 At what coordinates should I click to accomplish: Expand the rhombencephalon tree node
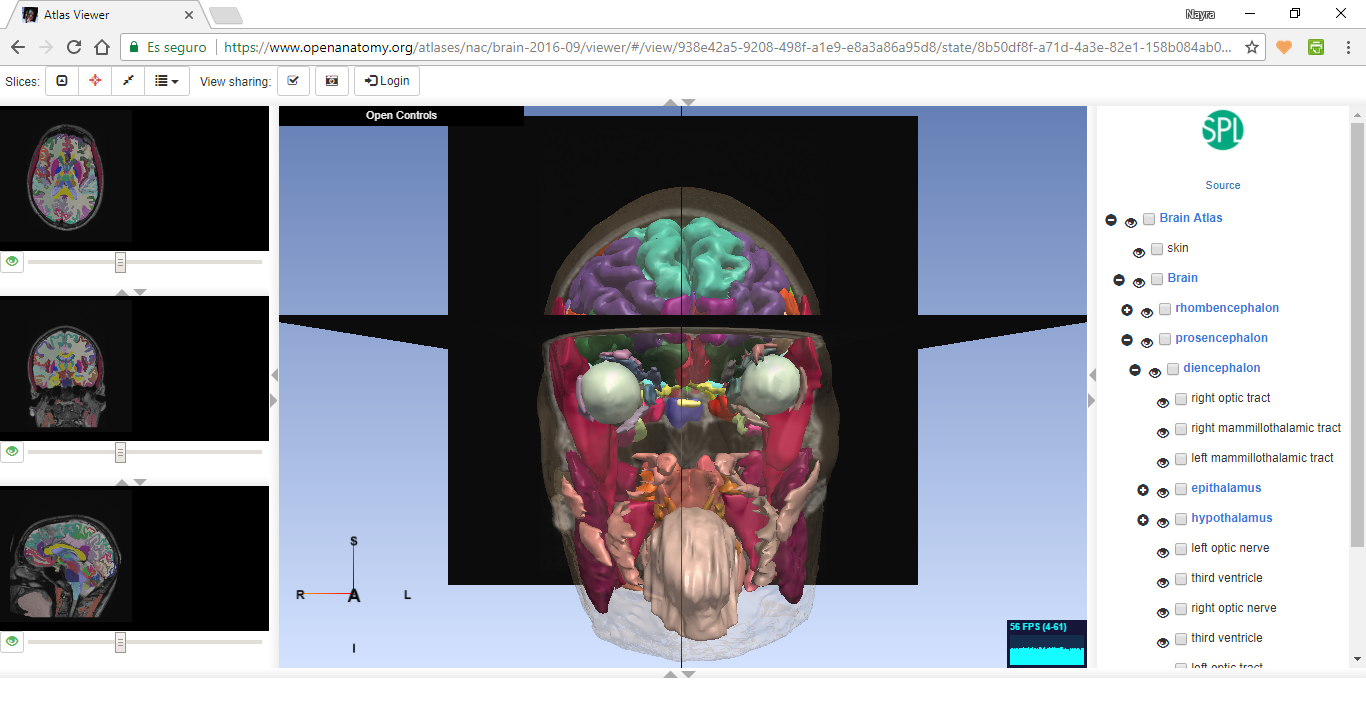click(x=1127, y=311)
